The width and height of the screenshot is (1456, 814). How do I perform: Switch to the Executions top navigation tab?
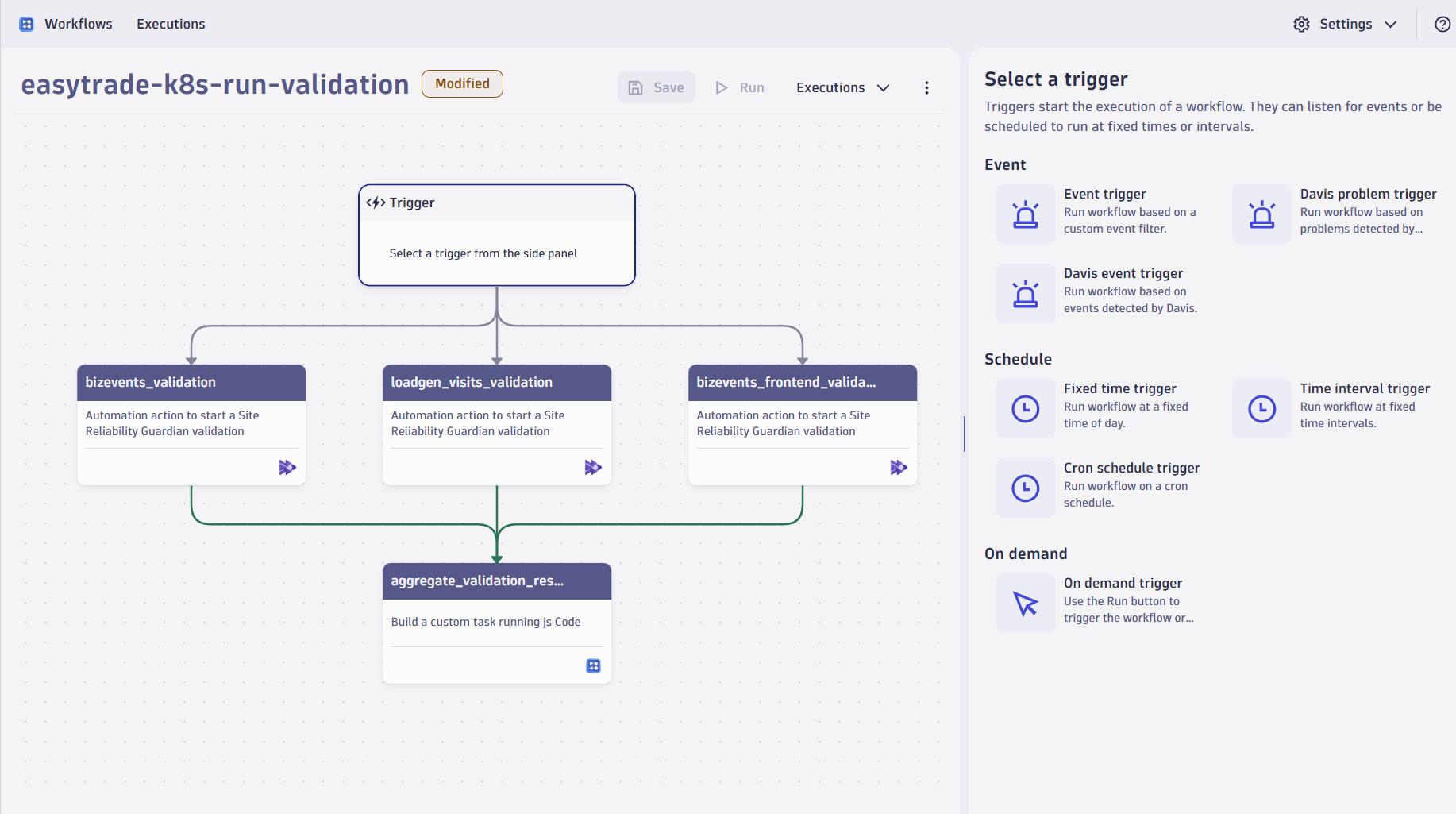tap(171, 24)
